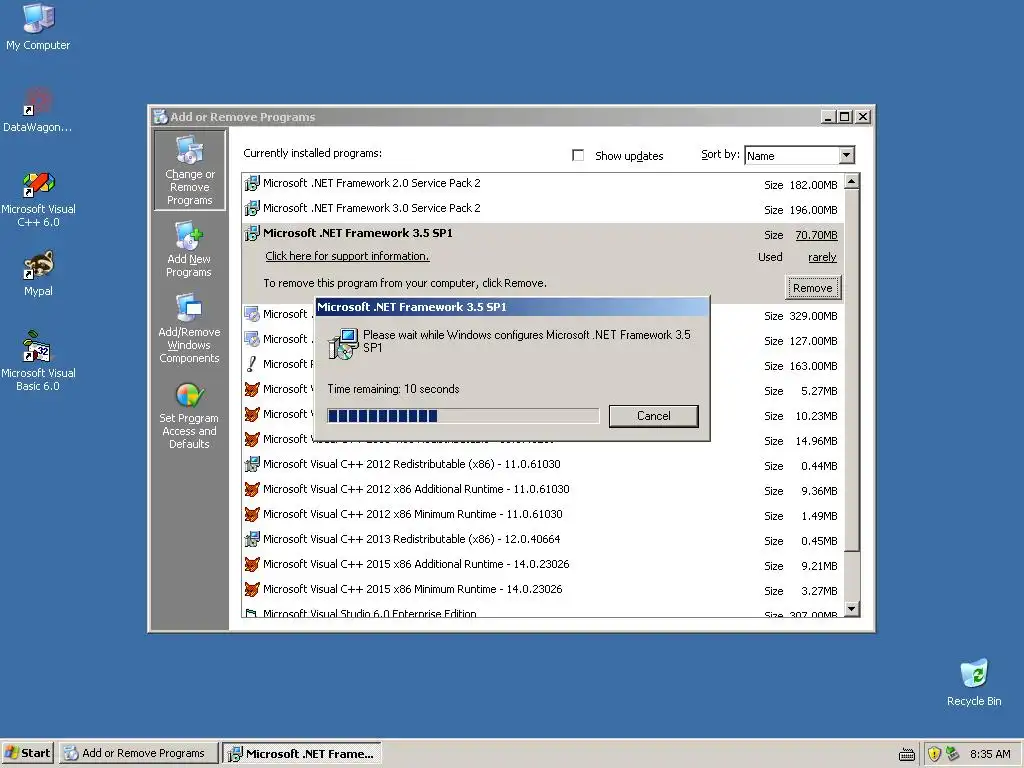1024x768 pixels.
Task: Open the Sort by Name dropdown
Action: click(x=799, y=155)
